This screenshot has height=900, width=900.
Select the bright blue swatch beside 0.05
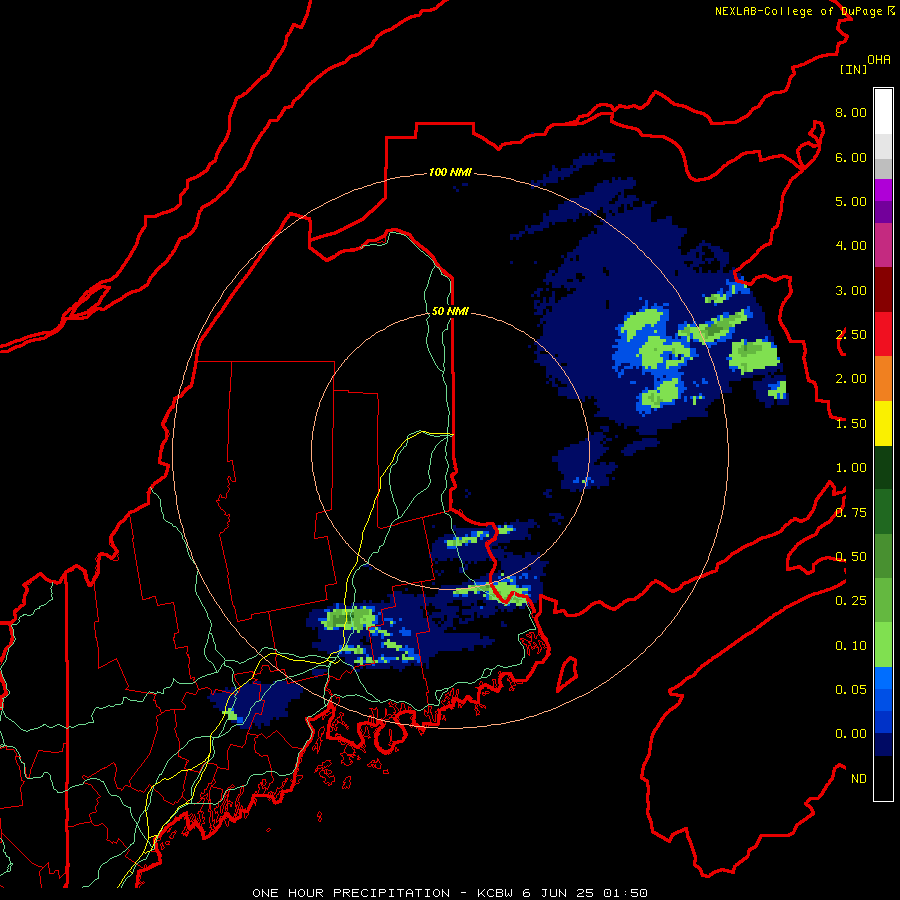click(883, 678)
